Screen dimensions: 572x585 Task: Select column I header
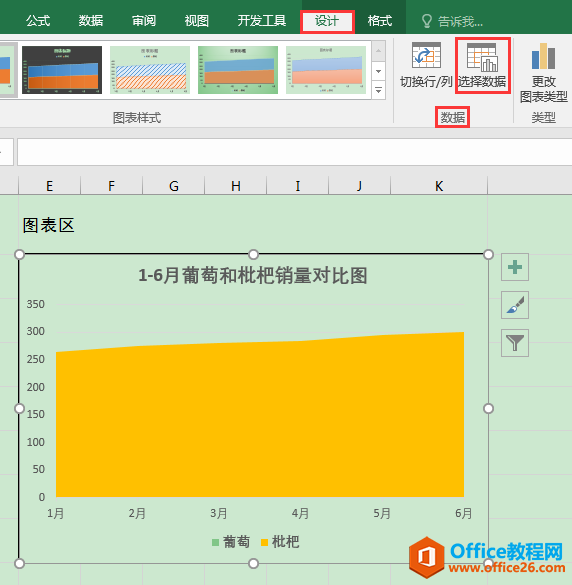click(297, 185)
